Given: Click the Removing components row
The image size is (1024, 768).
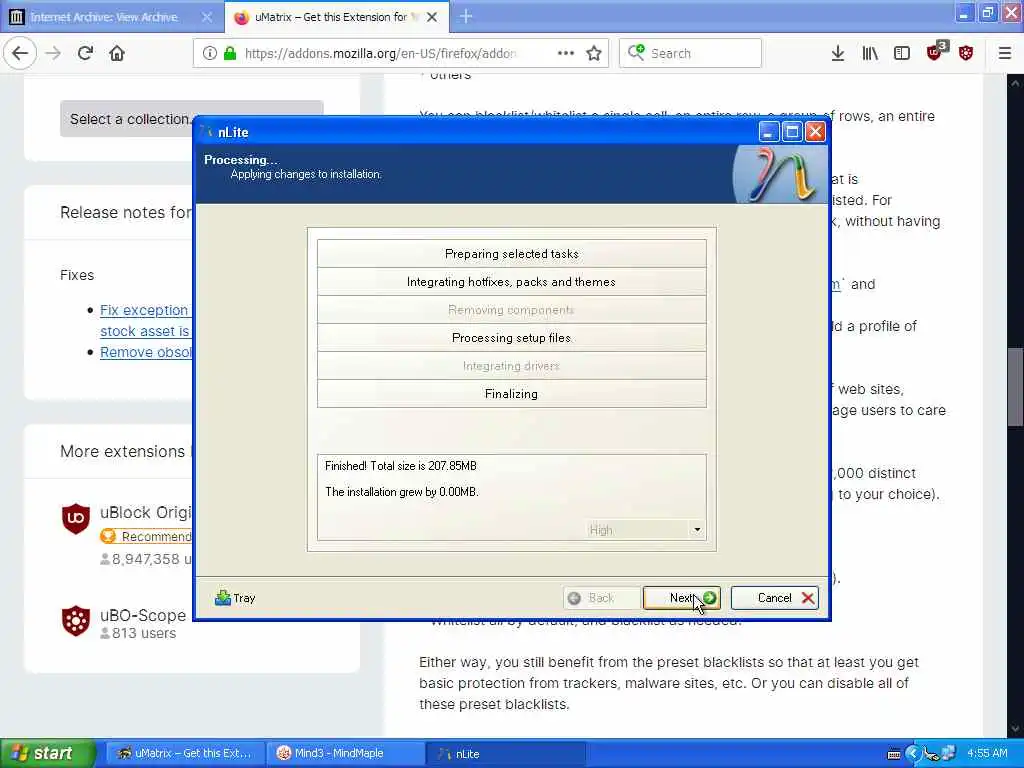Looking at the screenshot, I should click(x=511, y=310).
